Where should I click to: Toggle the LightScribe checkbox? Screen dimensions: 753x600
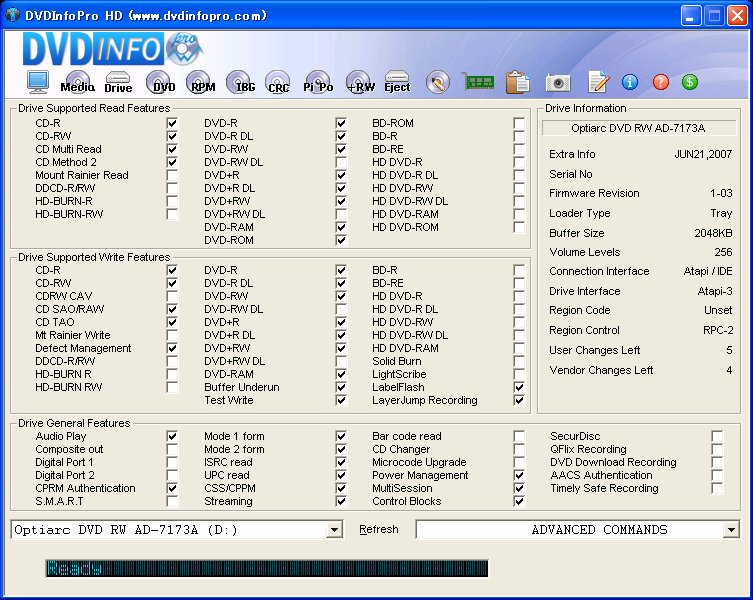coord(519,374)
